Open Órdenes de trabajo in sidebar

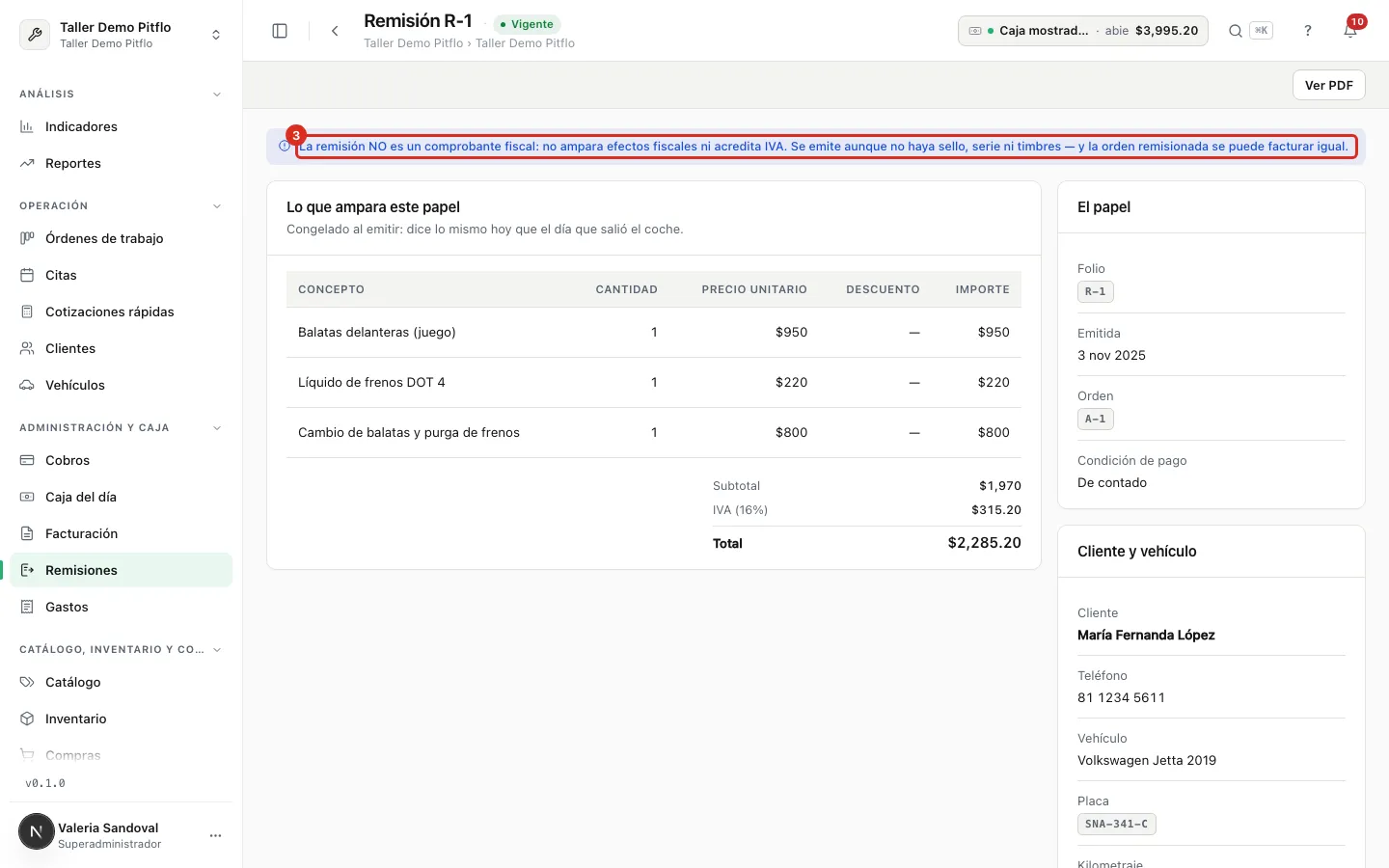click(121, 238)
